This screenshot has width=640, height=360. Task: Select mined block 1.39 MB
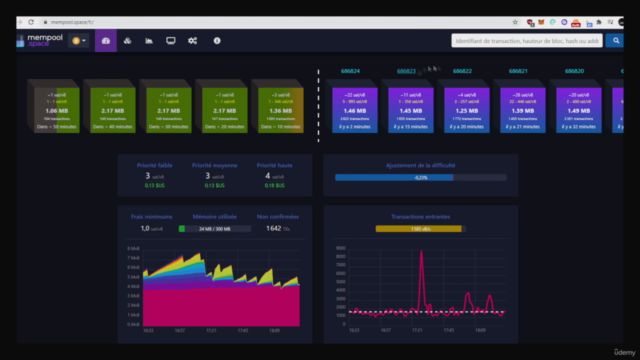coord(523,110)
